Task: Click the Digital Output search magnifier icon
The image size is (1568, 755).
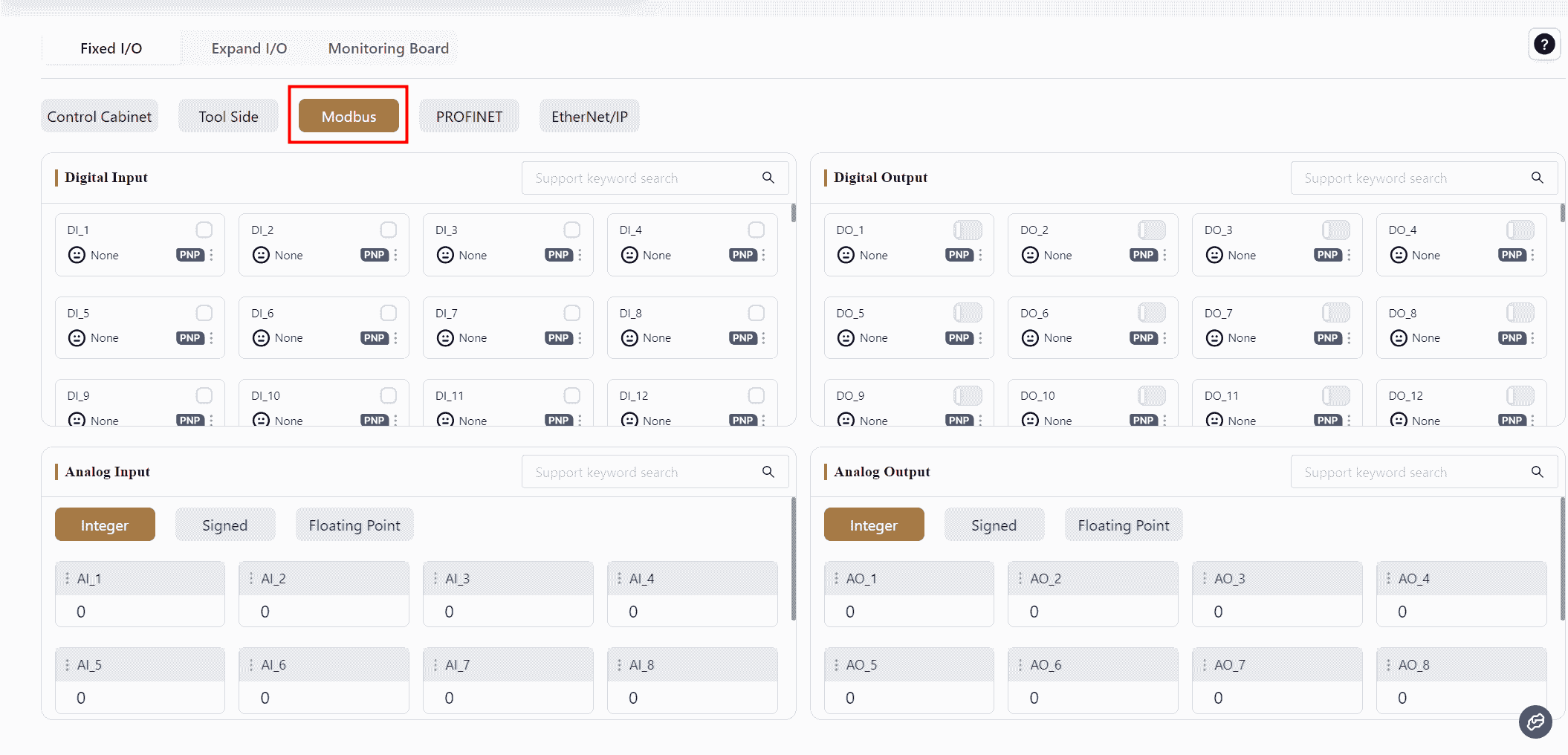Action: (1537, 178)
